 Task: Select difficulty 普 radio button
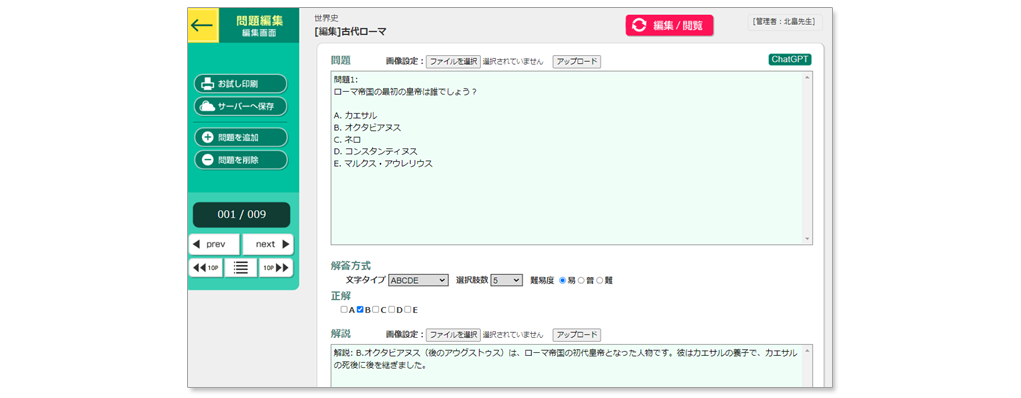coord(581,280)
